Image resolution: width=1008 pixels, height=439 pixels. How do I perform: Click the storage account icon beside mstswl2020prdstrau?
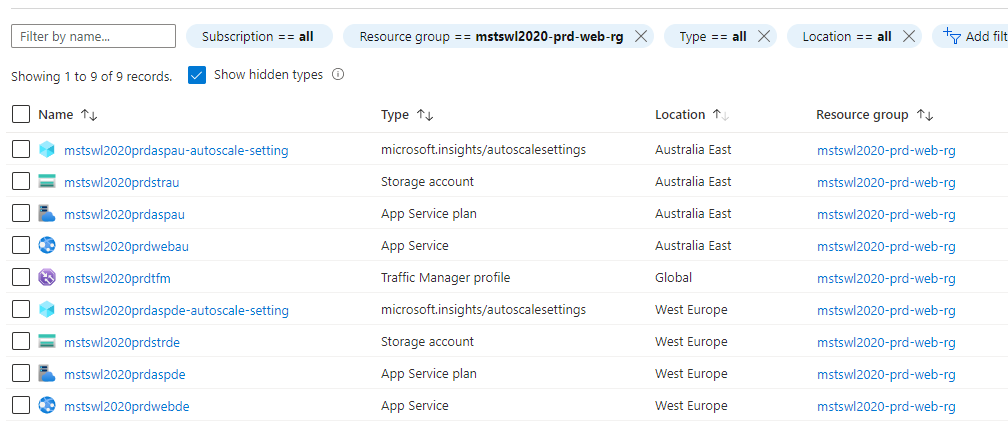(47, 182)
